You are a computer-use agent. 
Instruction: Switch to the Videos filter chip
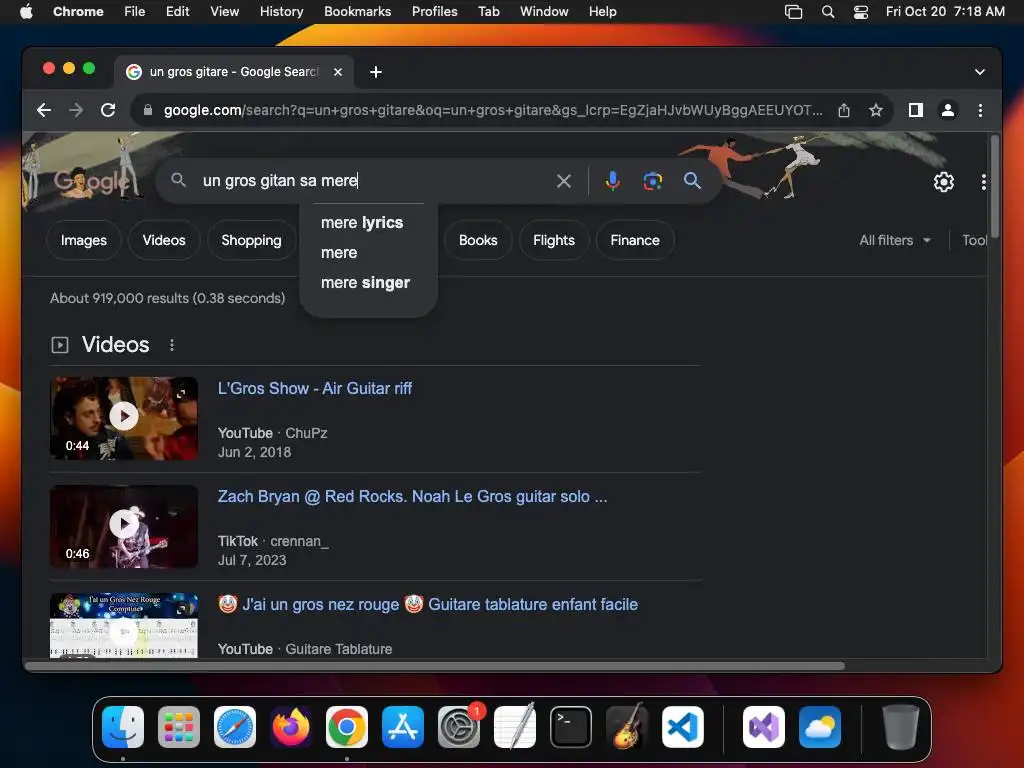(x=164, y=240)
